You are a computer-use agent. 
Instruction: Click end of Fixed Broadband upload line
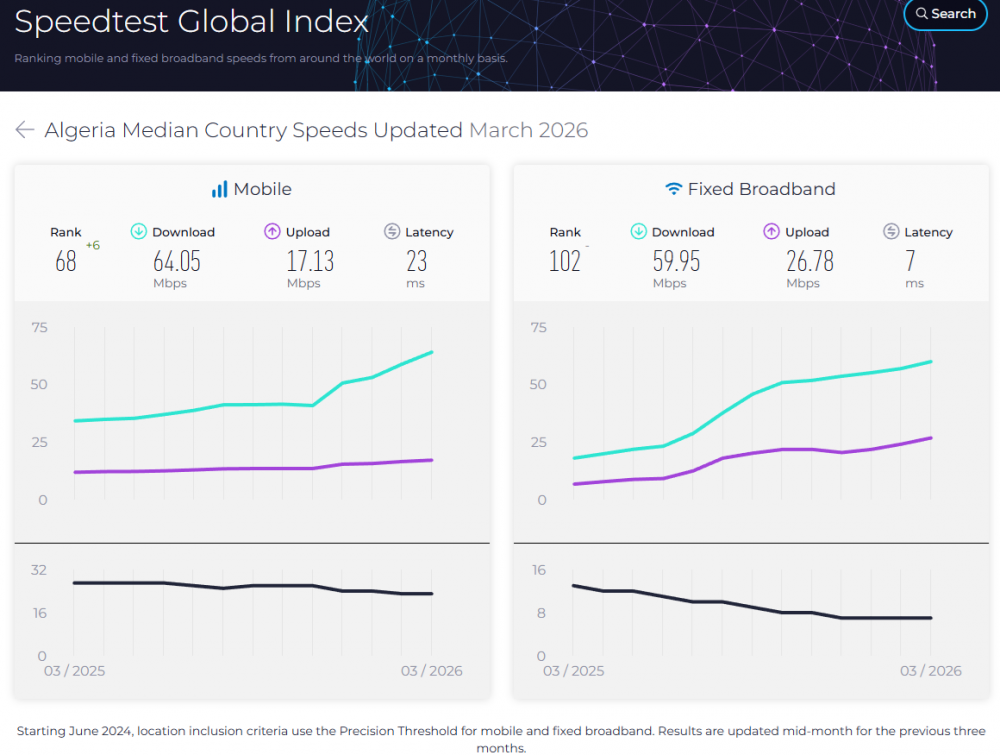[931, 438]
